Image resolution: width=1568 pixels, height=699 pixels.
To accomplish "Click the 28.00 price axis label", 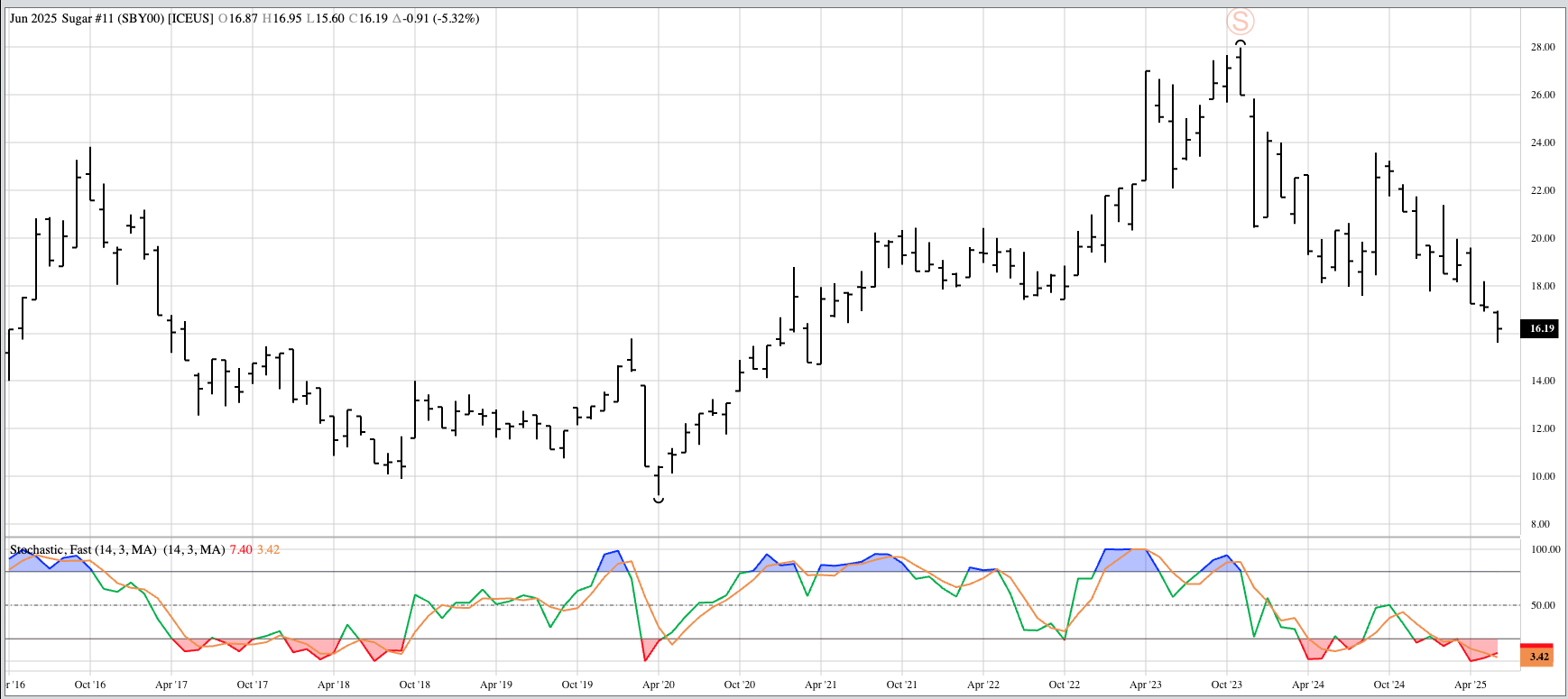I will click(x=1542, y=47).
